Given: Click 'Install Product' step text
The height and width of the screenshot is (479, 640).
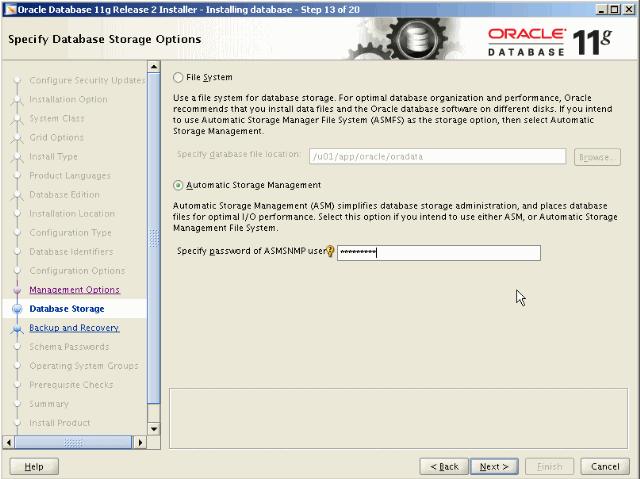Looking at the screenshot, I should (x=60, y=423).
